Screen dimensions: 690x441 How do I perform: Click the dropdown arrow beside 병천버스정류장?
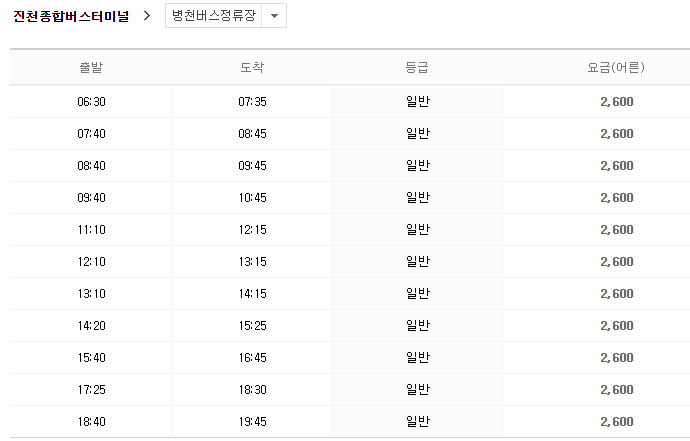(275, 16)
